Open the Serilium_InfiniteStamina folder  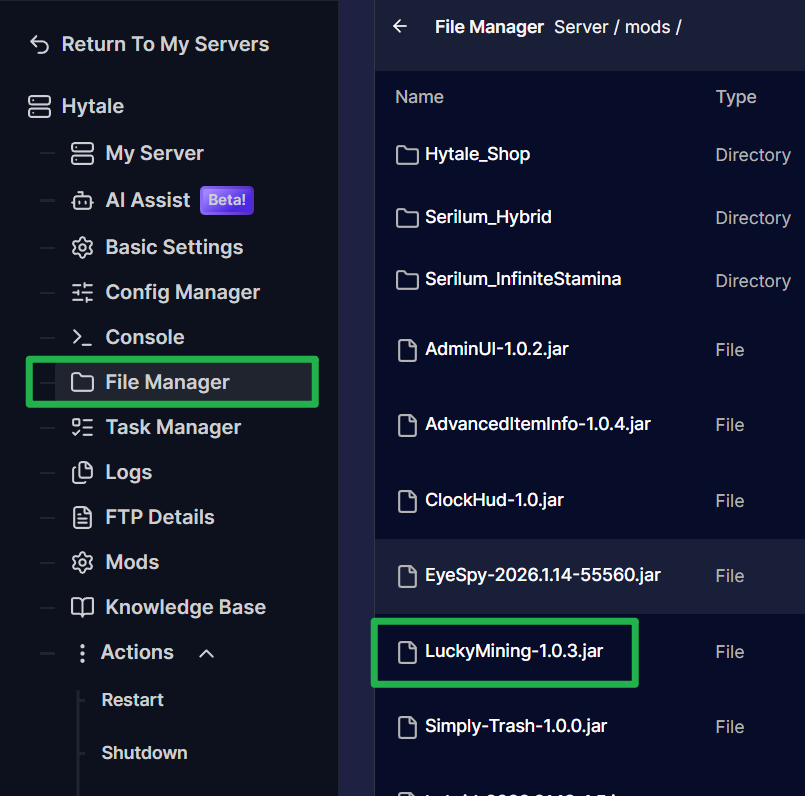click(522, 280)
